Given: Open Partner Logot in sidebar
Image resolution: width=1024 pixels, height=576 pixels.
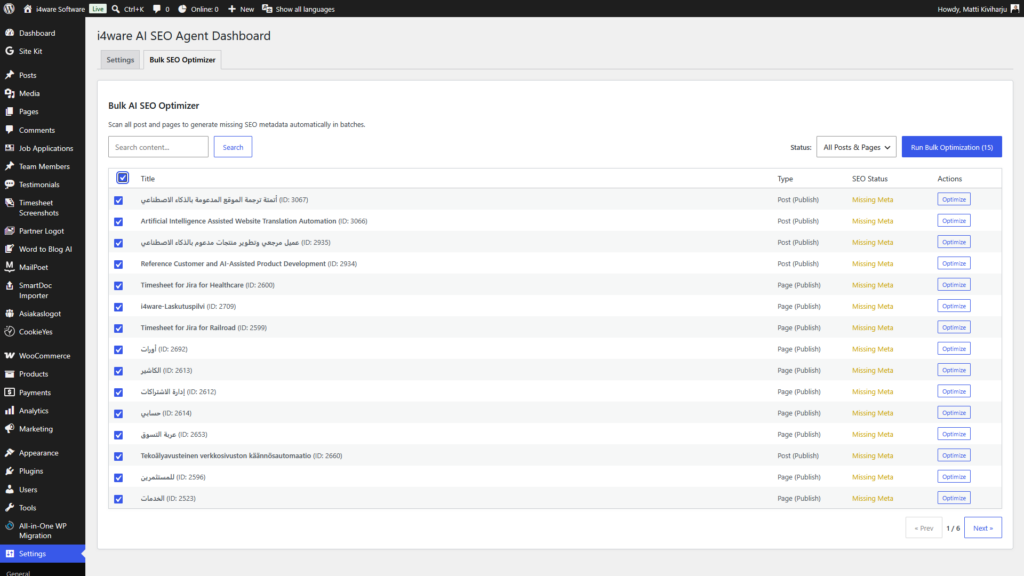Looking at the screenshot, I should 42,231.
